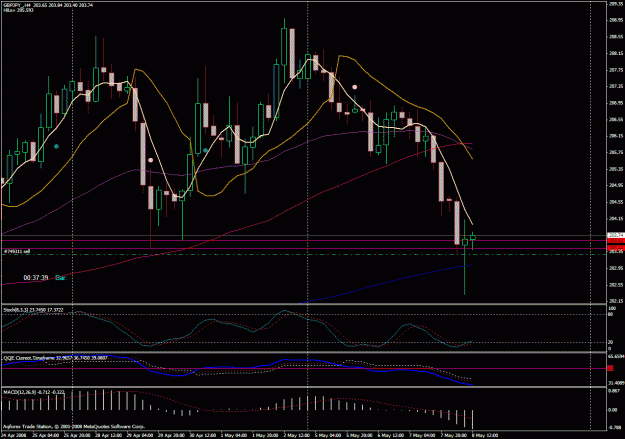
Task: Click the teal signal dot near 25 Apr
Action: pyautogui.click(x=56, y=147)
